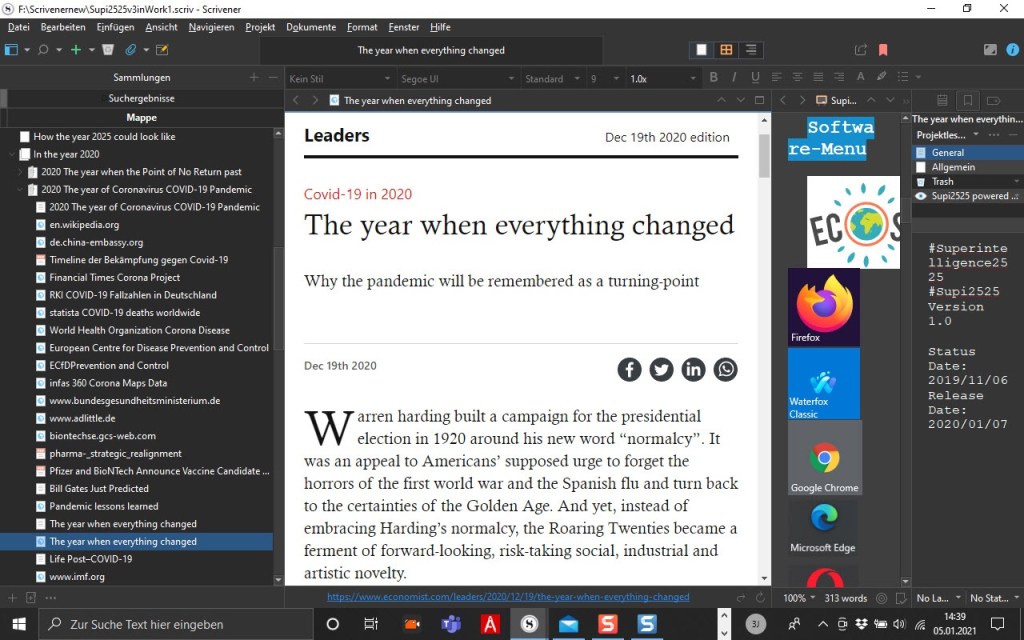This screenshot has width=1024, height=640.
Task: Click the green Add document plus icon
Action: [76, 49]
